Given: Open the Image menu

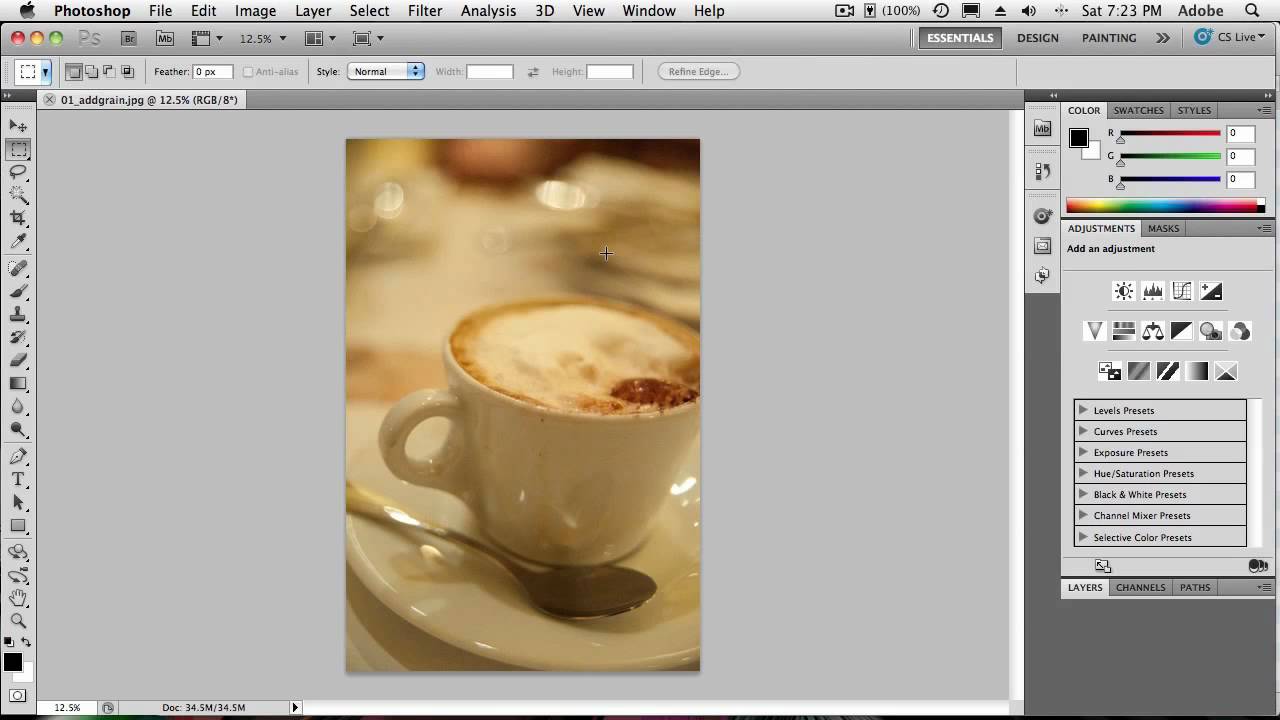Looking at the screenshot, I should point(255,11).
